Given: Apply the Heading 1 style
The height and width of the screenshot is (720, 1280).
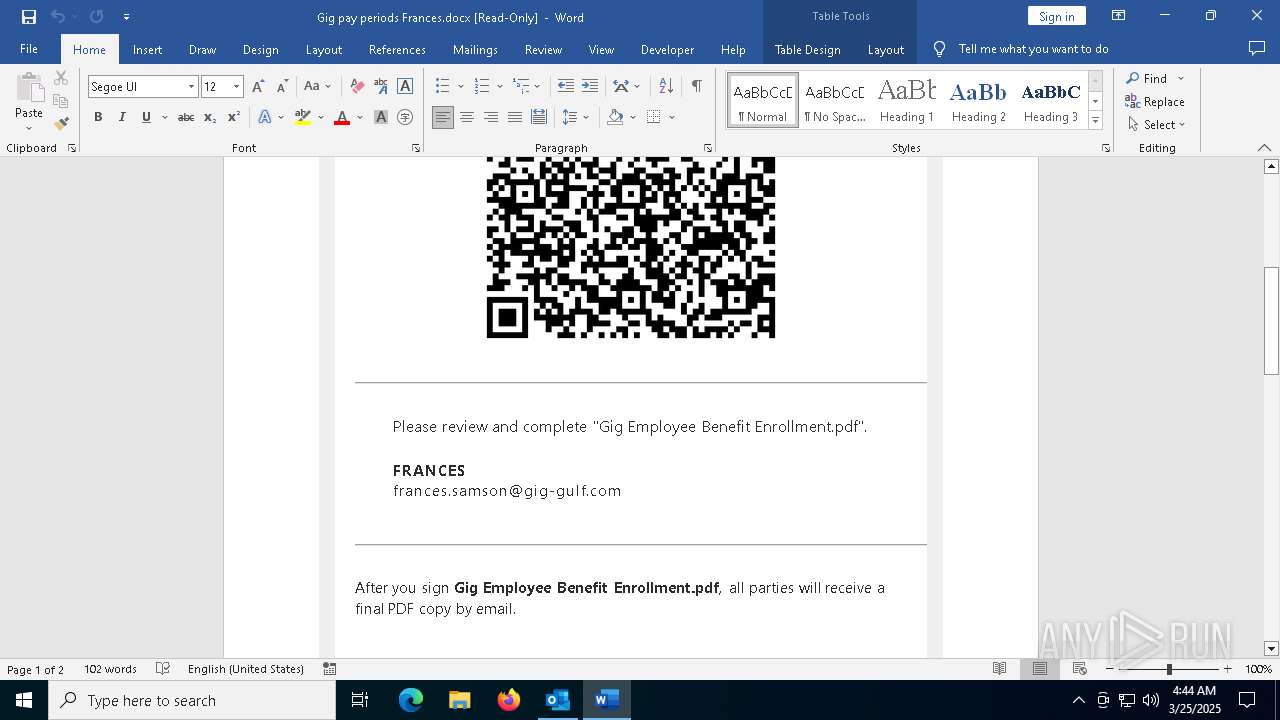Looking at the screenshot, I should [x=907, y=101].
